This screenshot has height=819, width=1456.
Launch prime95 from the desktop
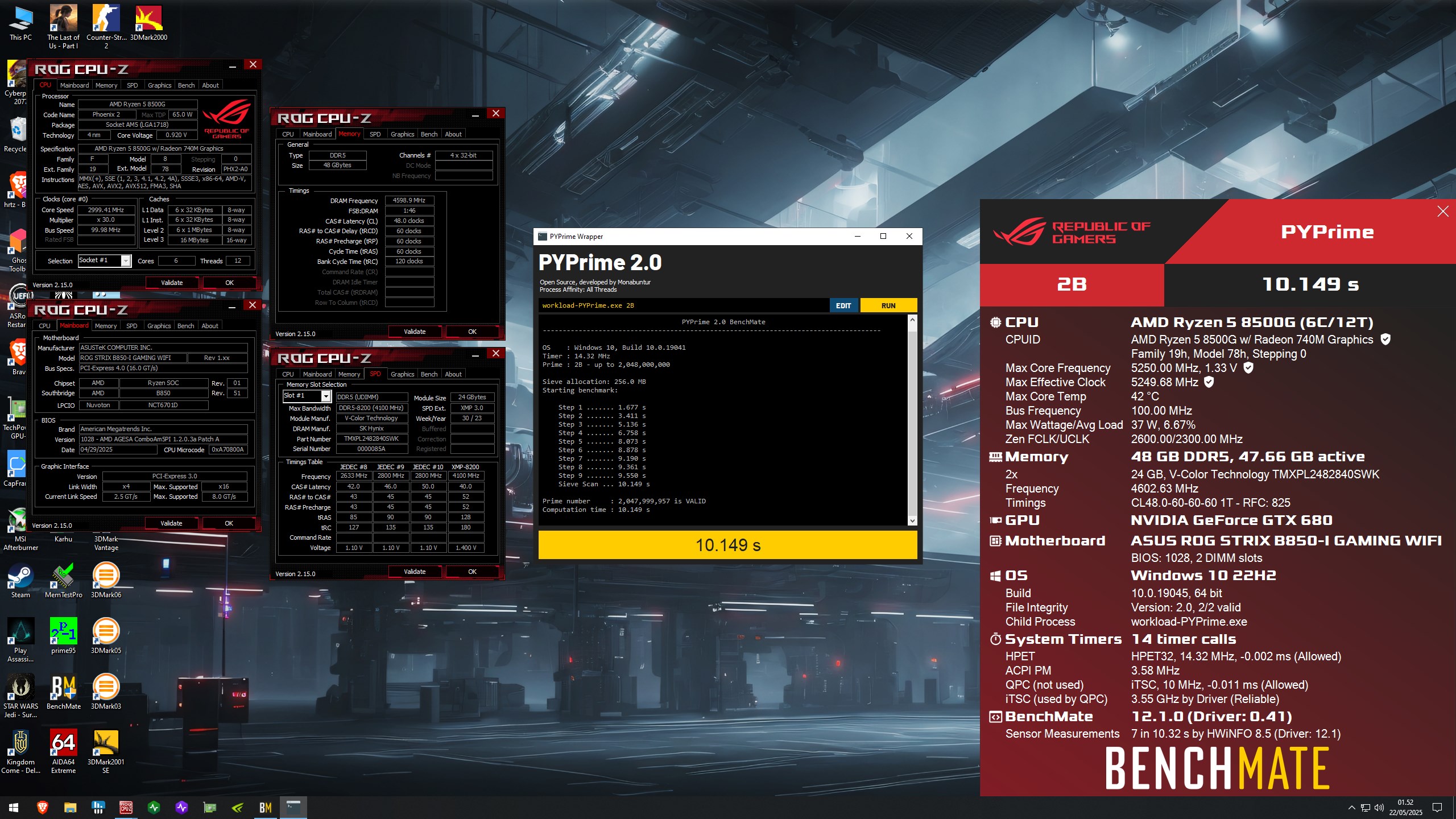pyautogui.click(x=63, y=636)
